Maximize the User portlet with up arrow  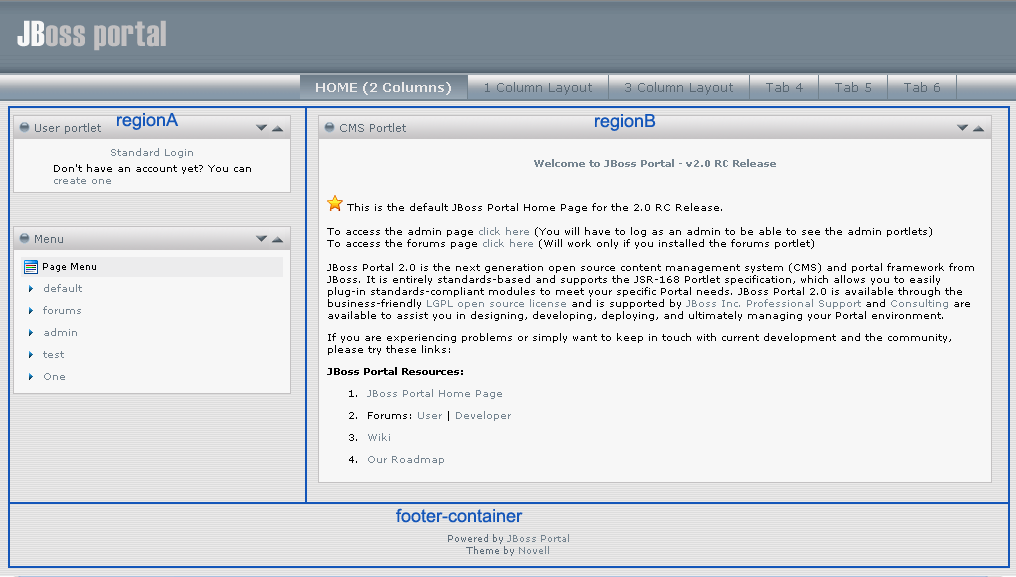pyautogui.click(x=277, y=128)
